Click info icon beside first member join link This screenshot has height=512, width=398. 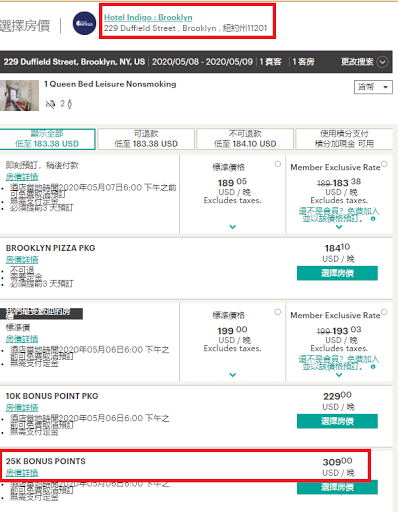pyautogui.click(x=373, y=219)
